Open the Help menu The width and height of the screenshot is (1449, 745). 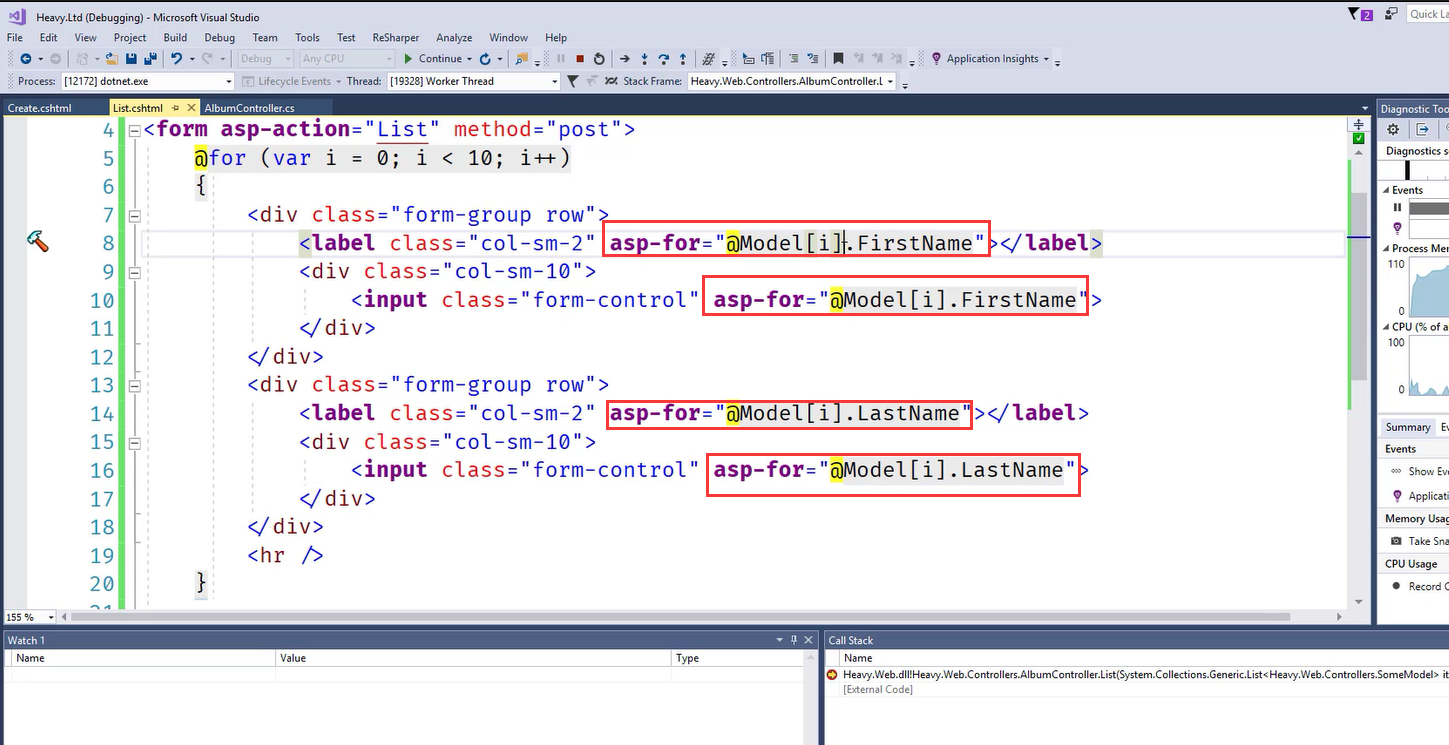click(556, 38)
